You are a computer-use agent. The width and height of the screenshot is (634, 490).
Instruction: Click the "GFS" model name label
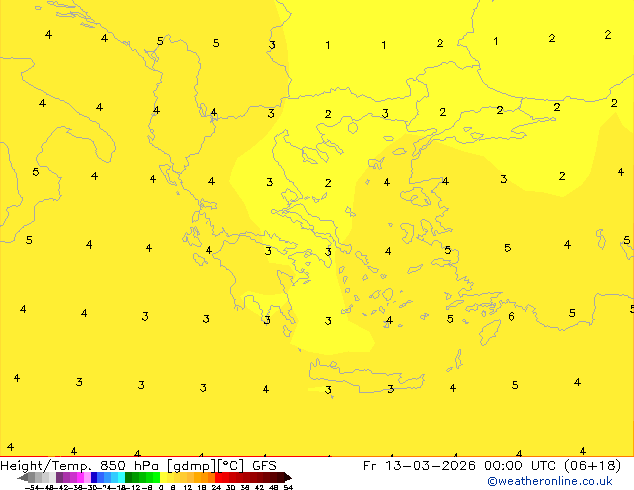click(x=264, y=466)
